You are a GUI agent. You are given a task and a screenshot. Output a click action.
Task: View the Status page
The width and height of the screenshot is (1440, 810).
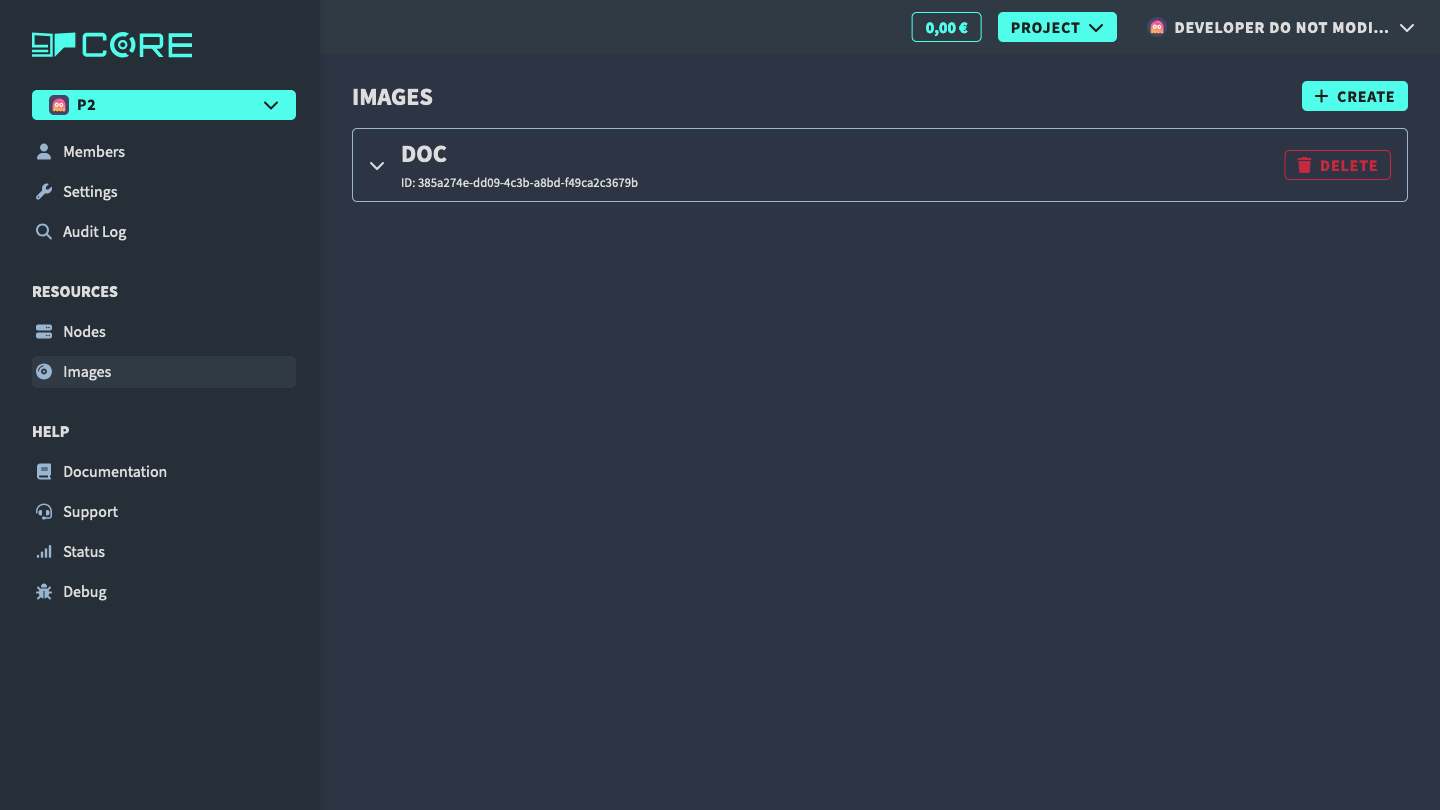coord(164,552)
